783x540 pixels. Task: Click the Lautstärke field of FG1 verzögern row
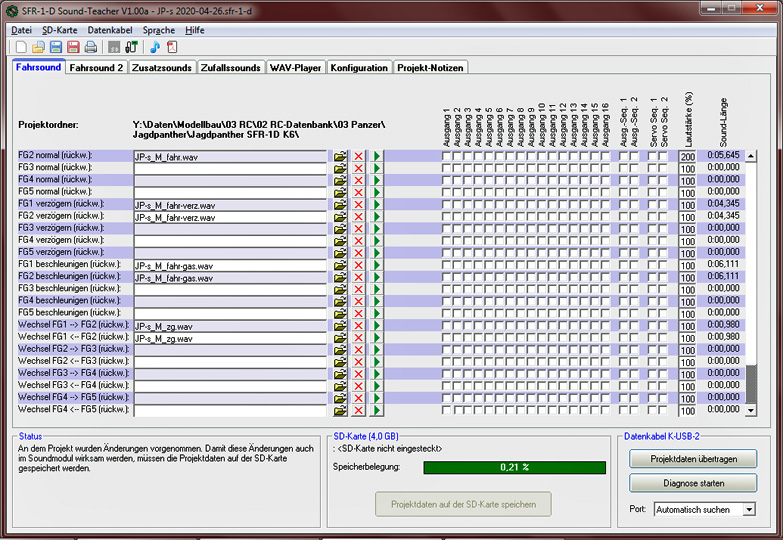(x=687, y=205)
